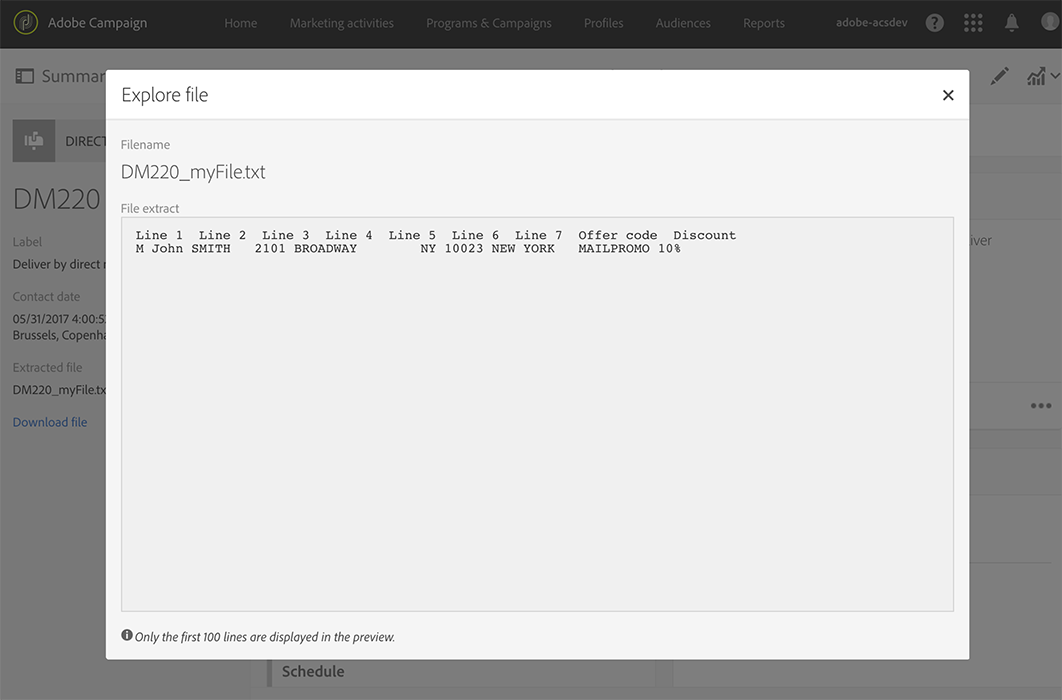The image size is (1062, 700).
Task: Close the Explore file dialog
Action: (948, 95)
